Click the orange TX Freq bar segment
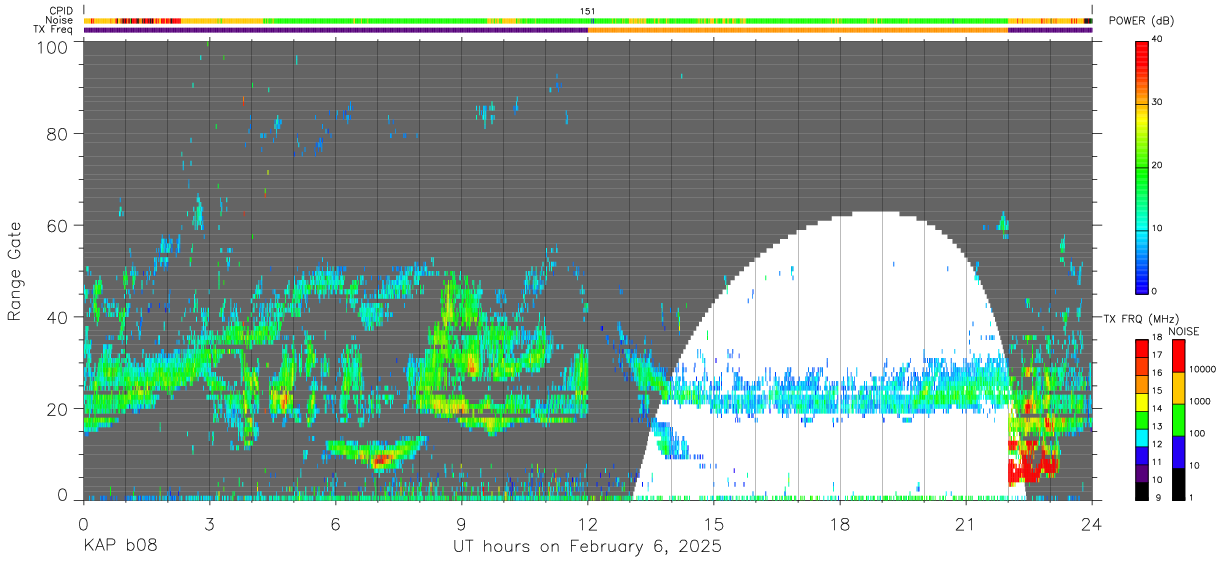1228x567 pixels. coord(797,30)
